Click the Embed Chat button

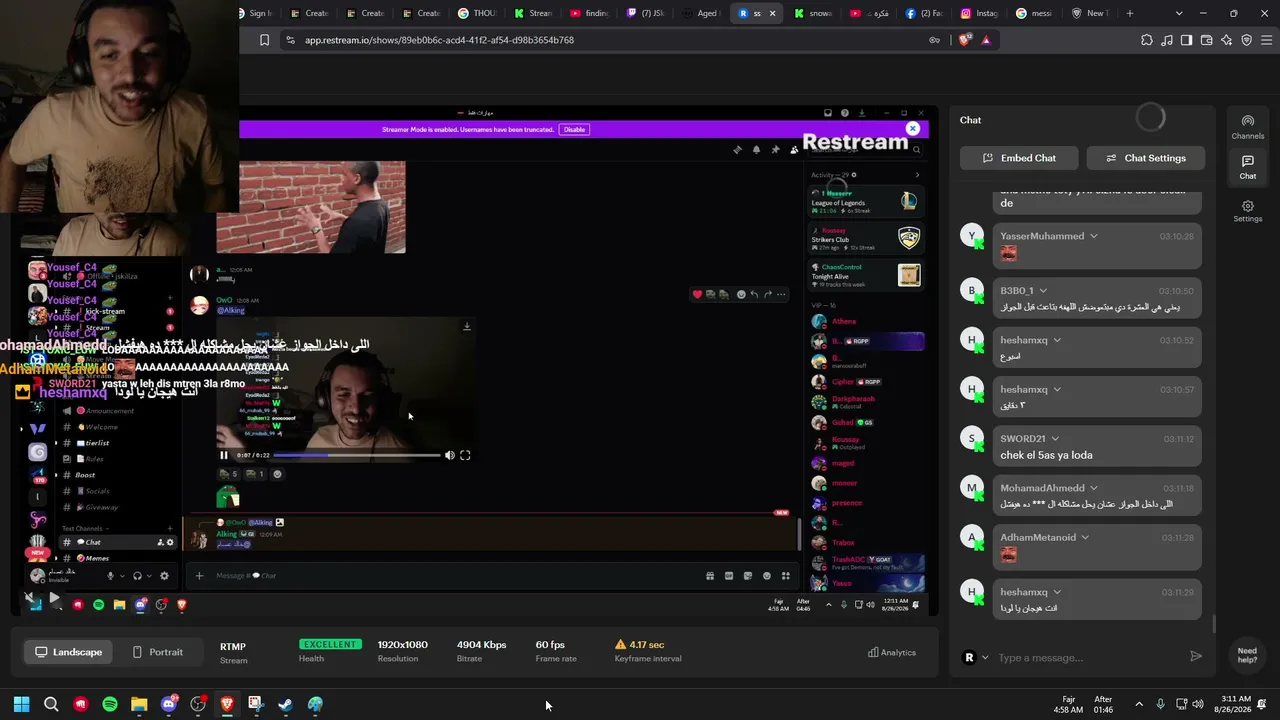pos(1019,158)
